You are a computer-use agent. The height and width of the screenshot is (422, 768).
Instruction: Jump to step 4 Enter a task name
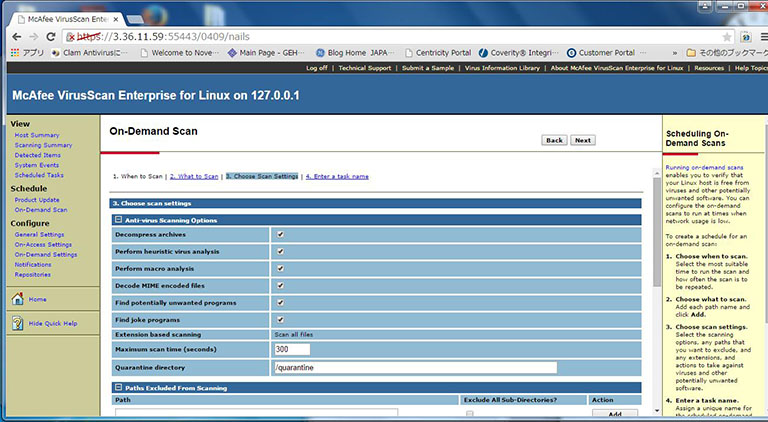[x=337, y=176]
